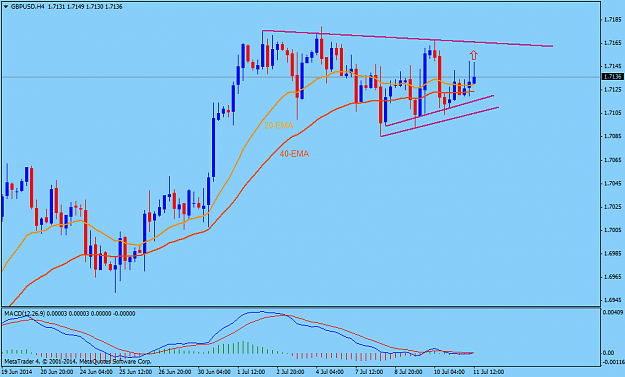The width and height of the screenshot is (625, 377).
Task: Click the 1.7005 price axis label
Action: click(x=613, y=230)
